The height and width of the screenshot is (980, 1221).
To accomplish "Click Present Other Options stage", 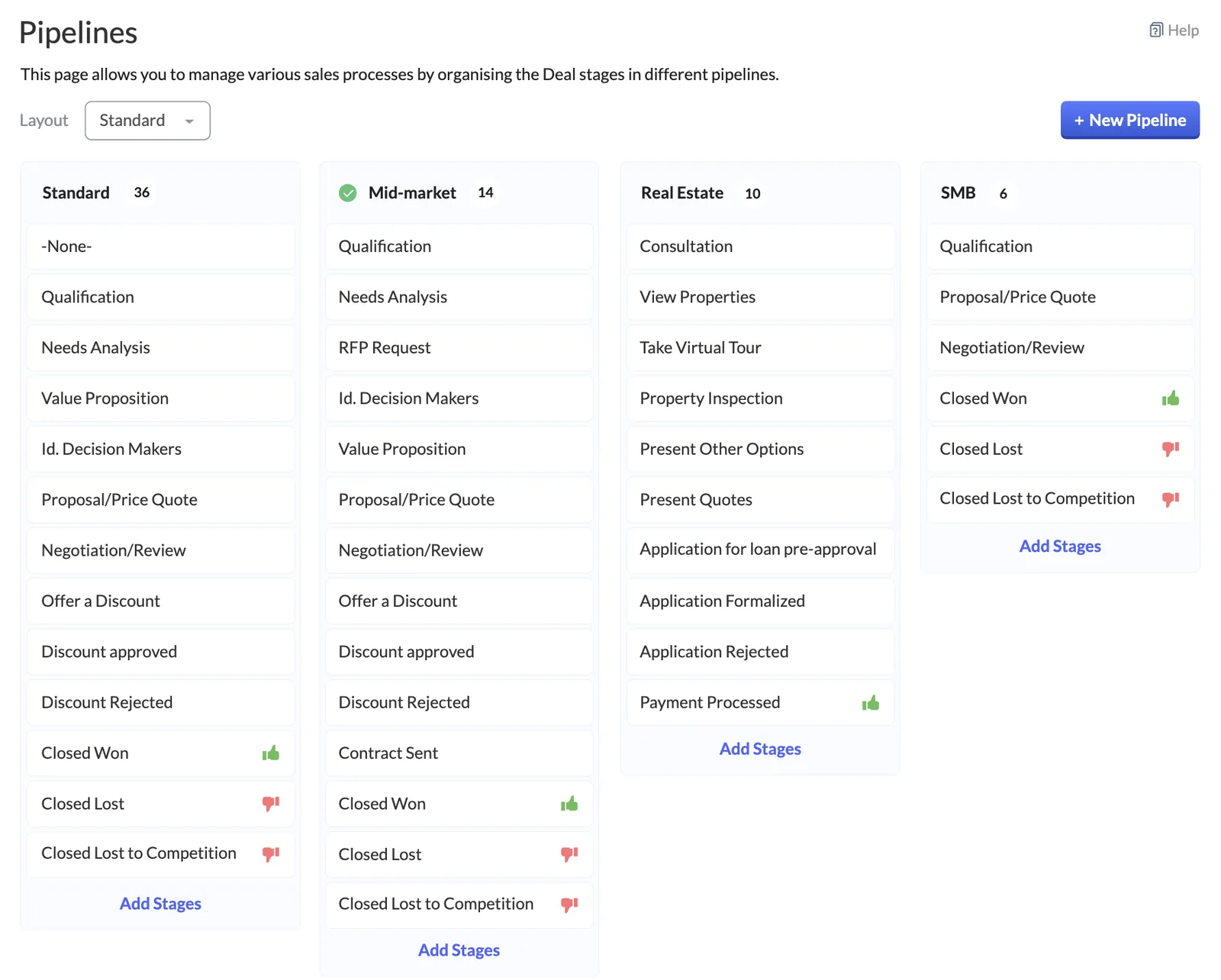I will pyautogui.click(x=760, y=449).
